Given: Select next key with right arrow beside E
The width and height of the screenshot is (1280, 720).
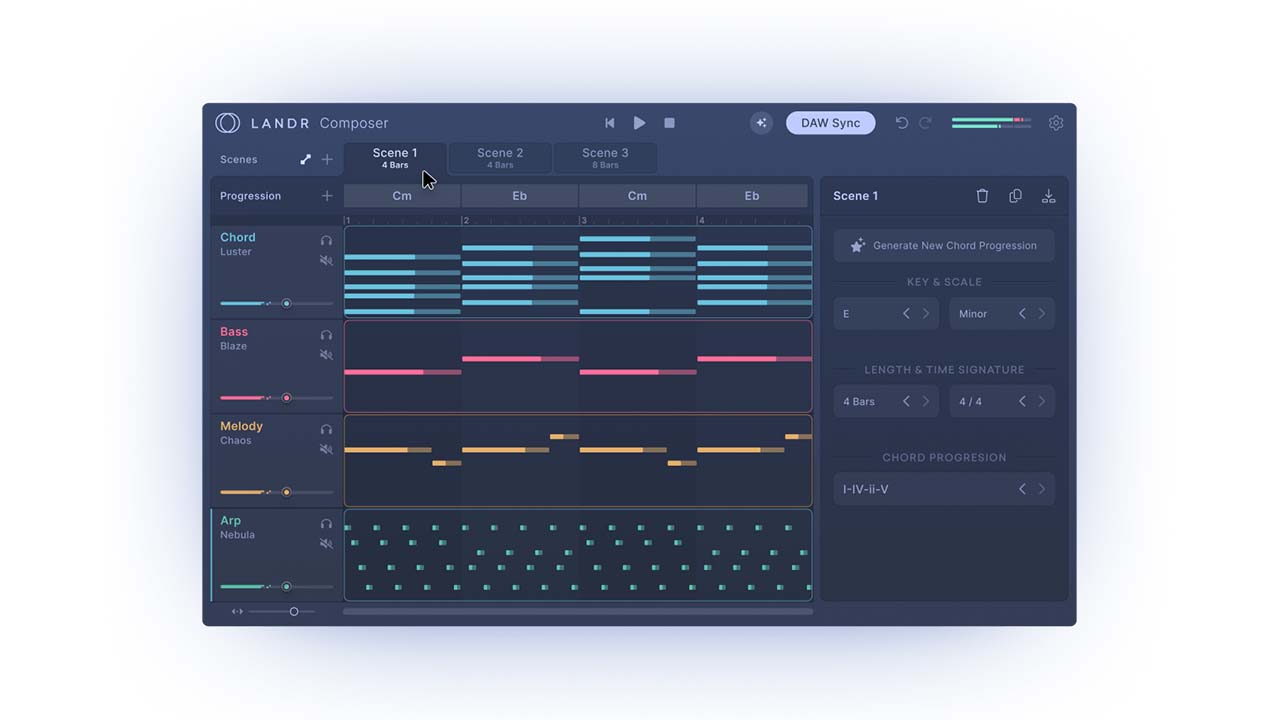Looking at the screenshot, I should (x=926, y=314).
